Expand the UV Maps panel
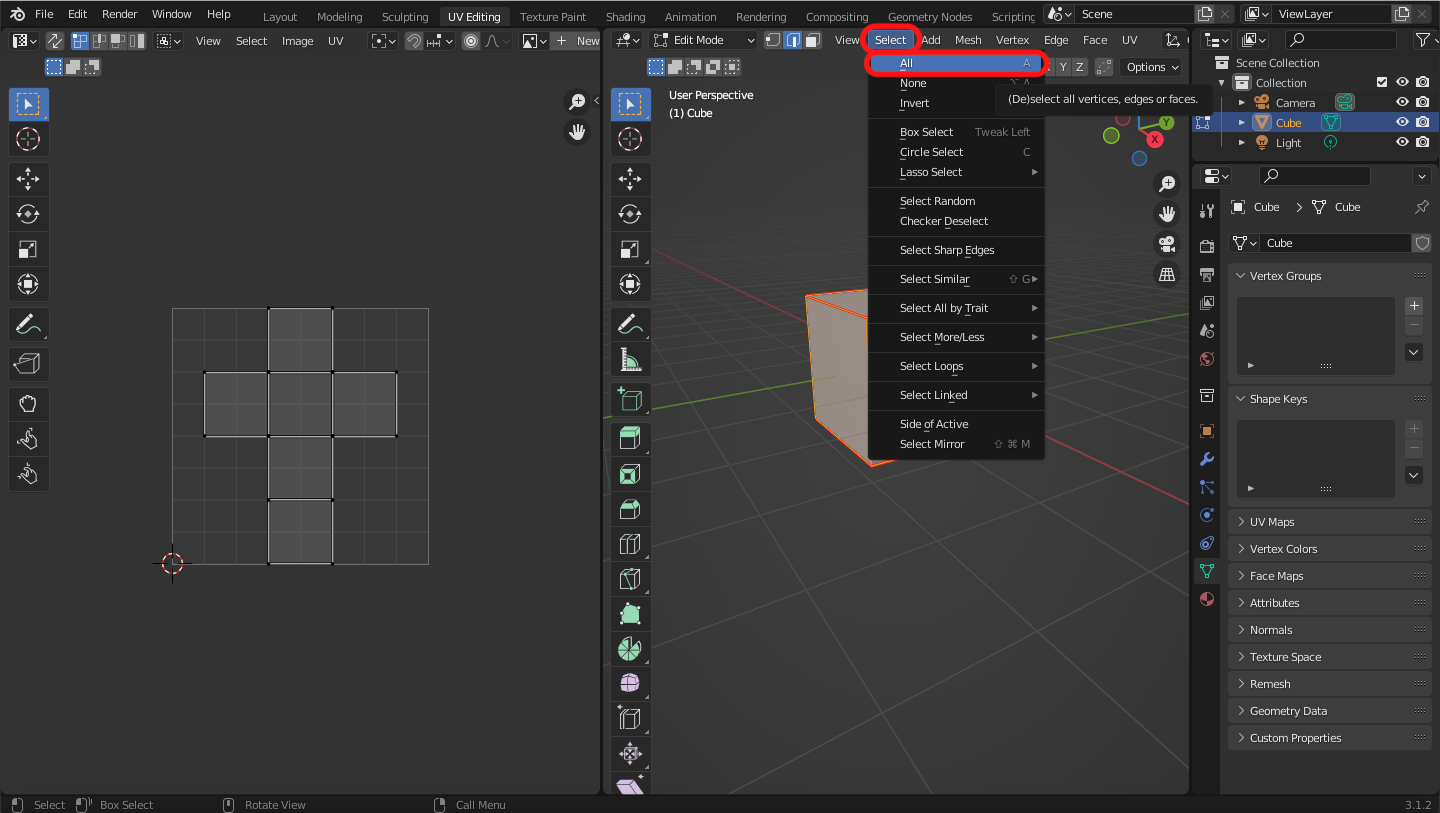The height and width of the screenshot is (813, 1440). click(x=1329, y=522)
